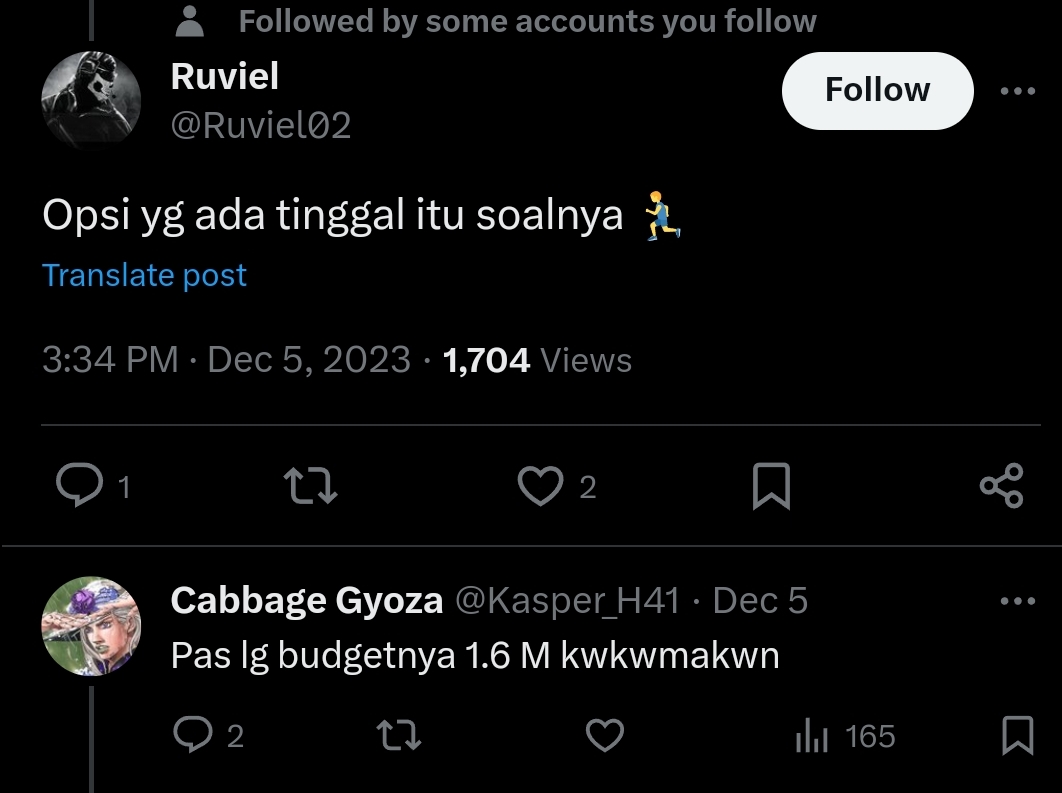The image size is (1062, 793).
Task: Open the @Kasper_H41 profile handle
Action: pyautogui.click(x=568, y=601)
